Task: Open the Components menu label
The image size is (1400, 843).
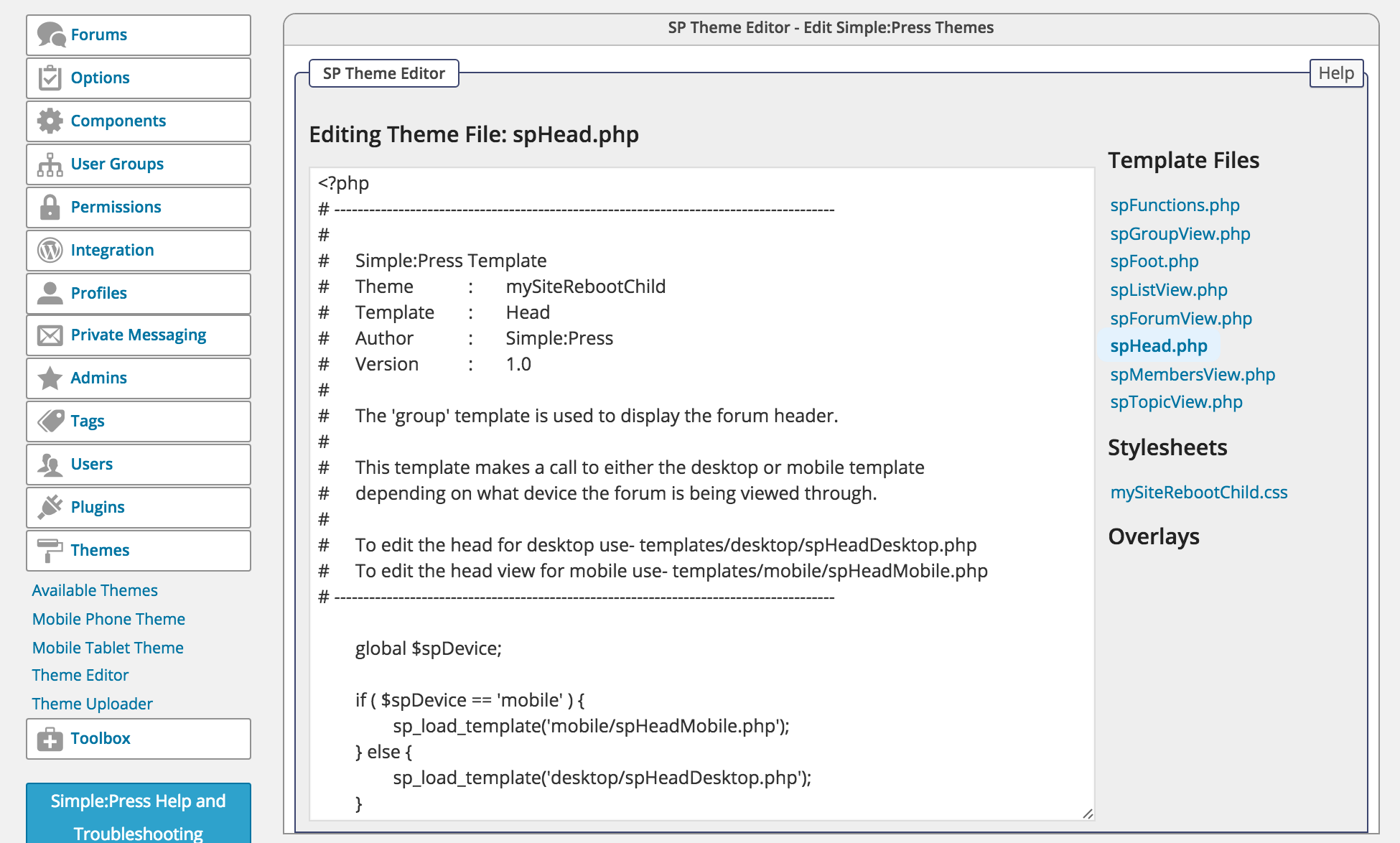Action: [x=118, y=121]
